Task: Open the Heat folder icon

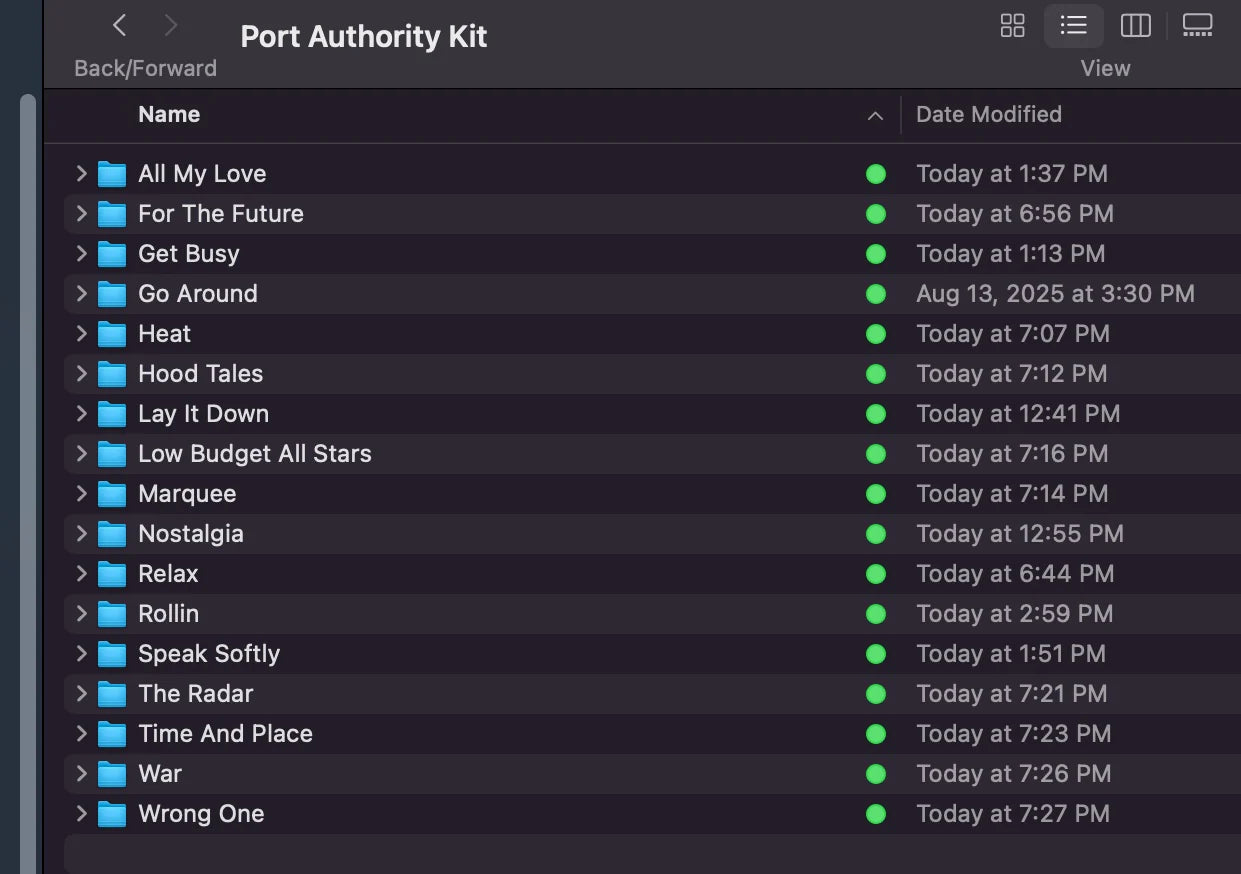Action: 111,333
